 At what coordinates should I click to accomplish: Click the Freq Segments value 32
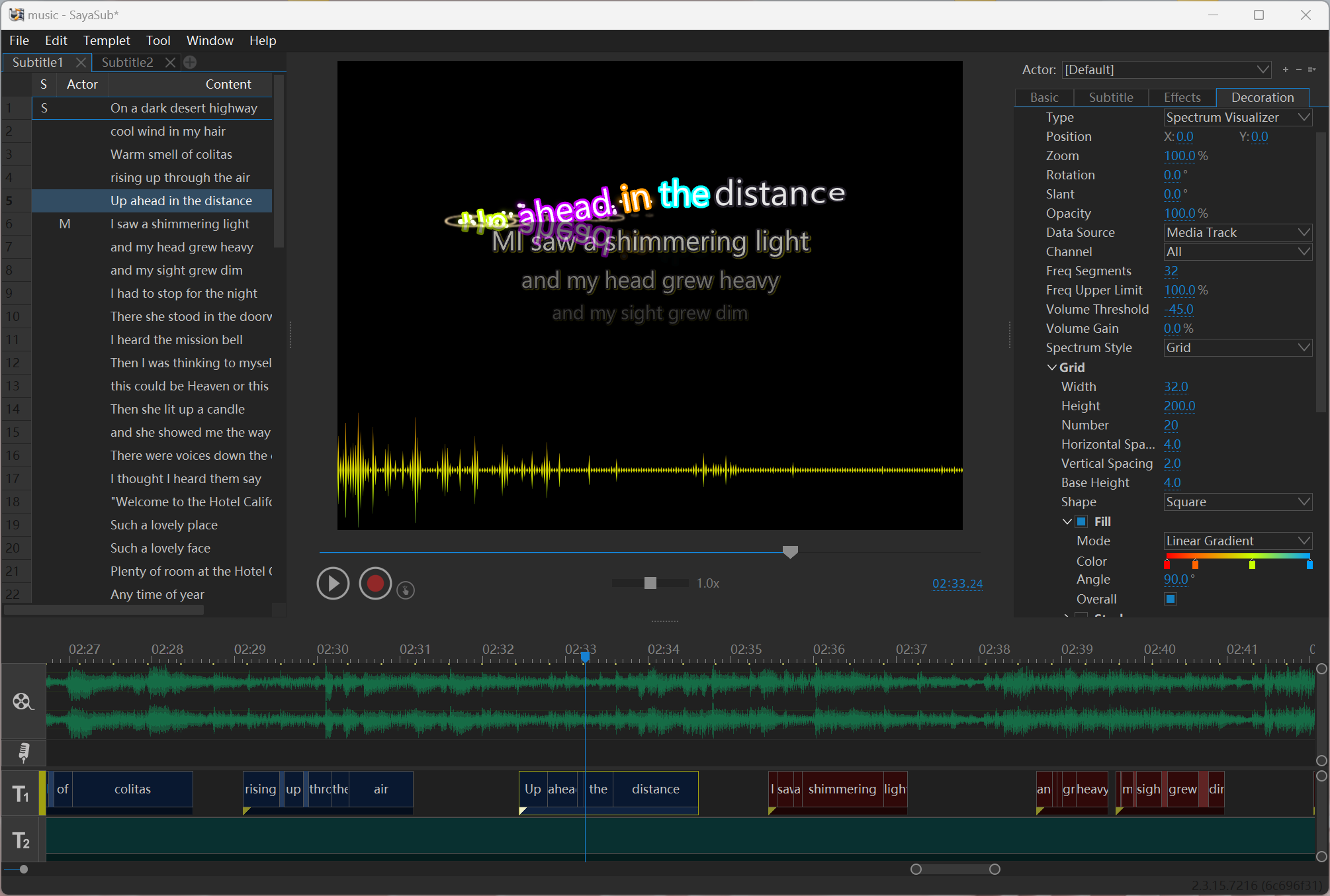click(1171, 271)
